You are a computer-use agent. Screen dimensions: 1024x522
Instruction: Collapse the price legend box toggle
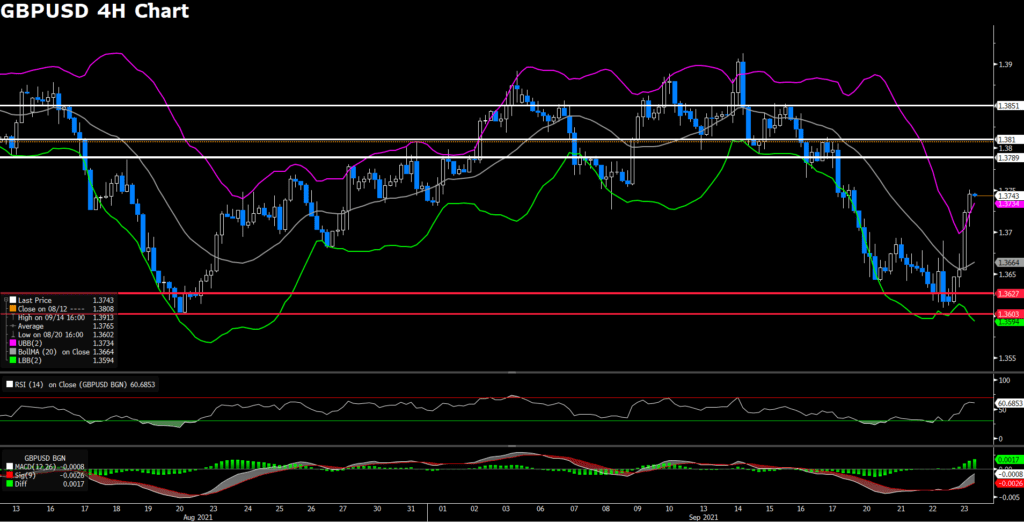4,301
